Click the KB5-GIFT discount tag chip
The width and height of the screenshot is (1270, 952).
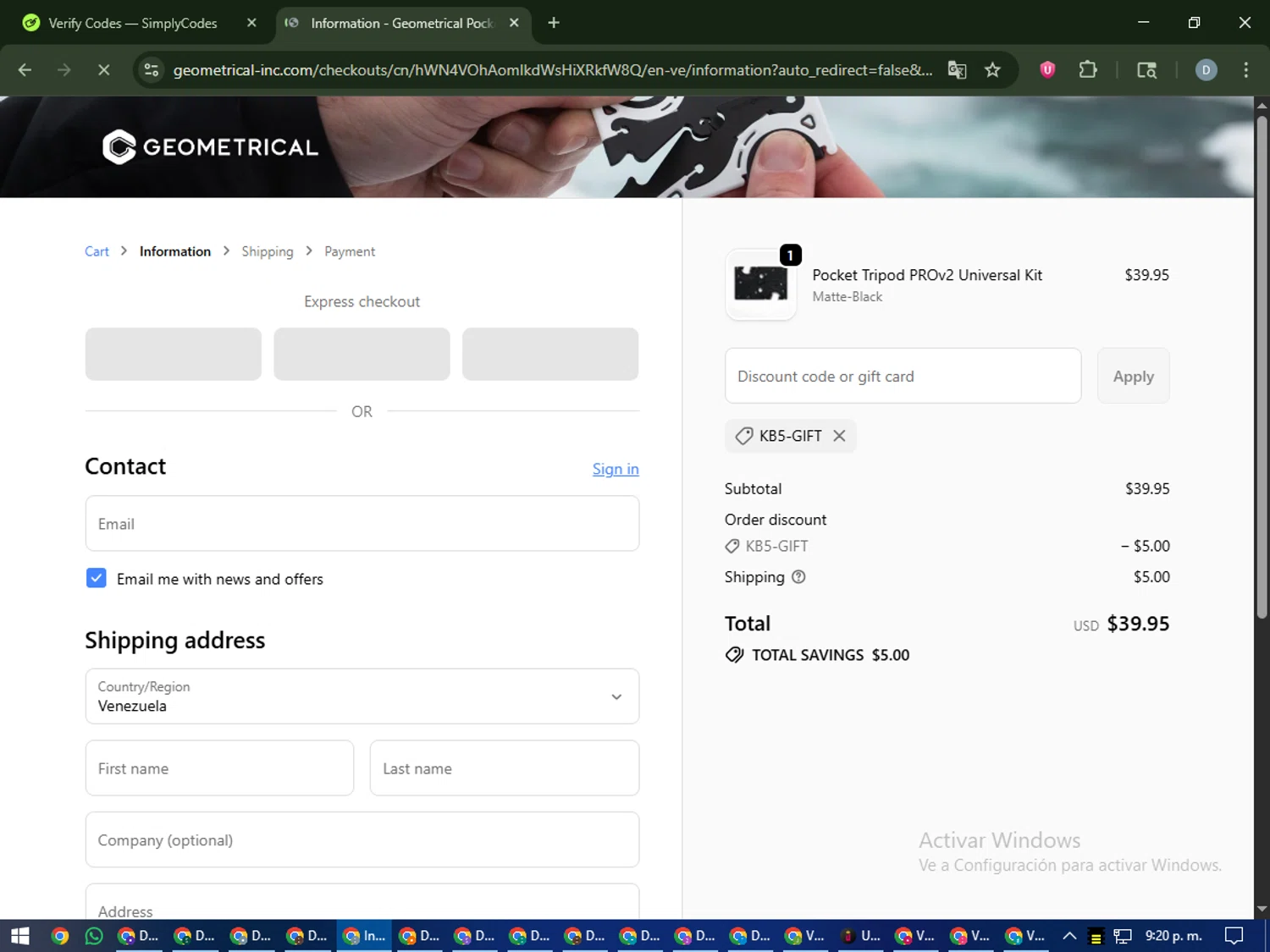[790, 436]
